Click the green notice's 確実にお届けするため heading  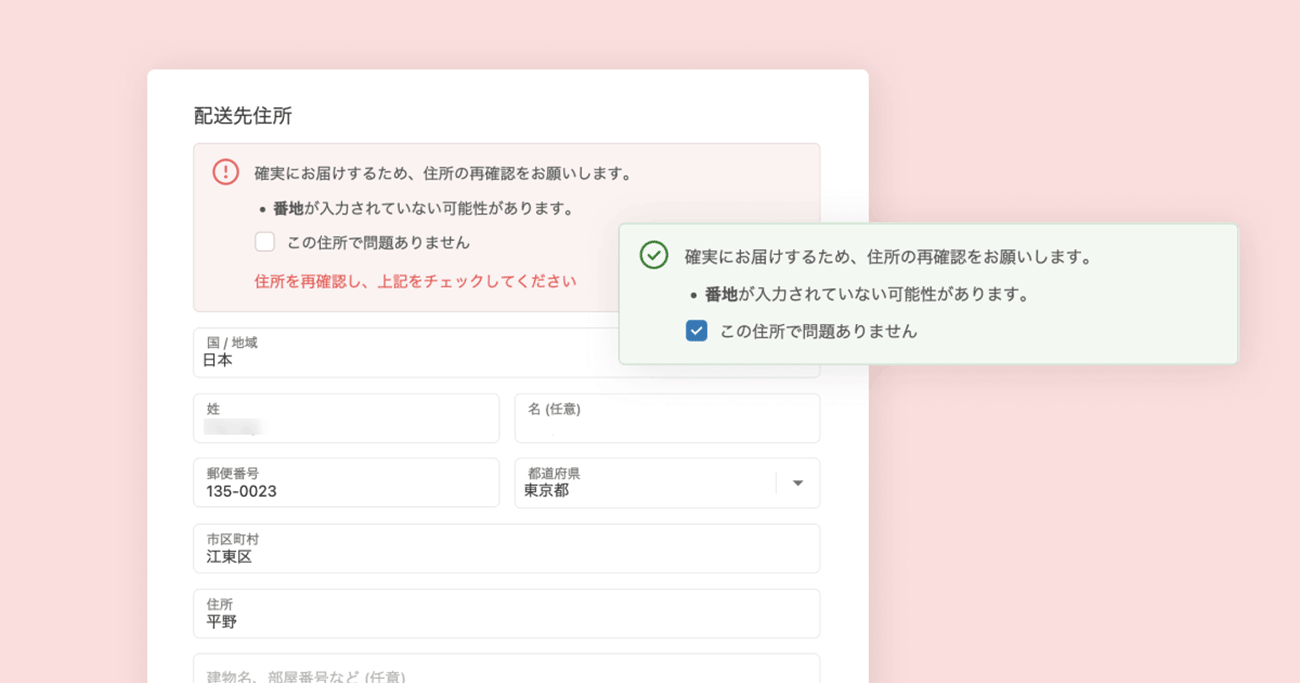[x=888, y=257]
